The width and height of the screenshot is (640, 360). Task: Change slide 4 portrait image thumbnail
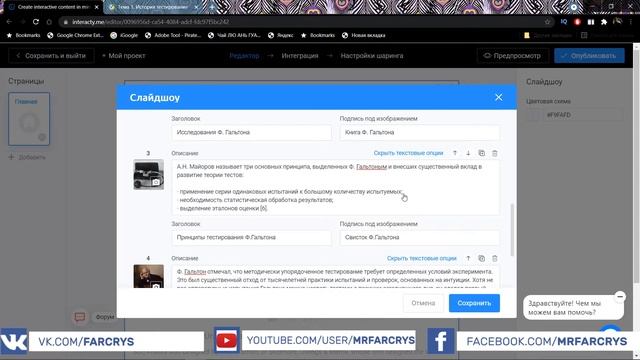[x=149, y=276]
